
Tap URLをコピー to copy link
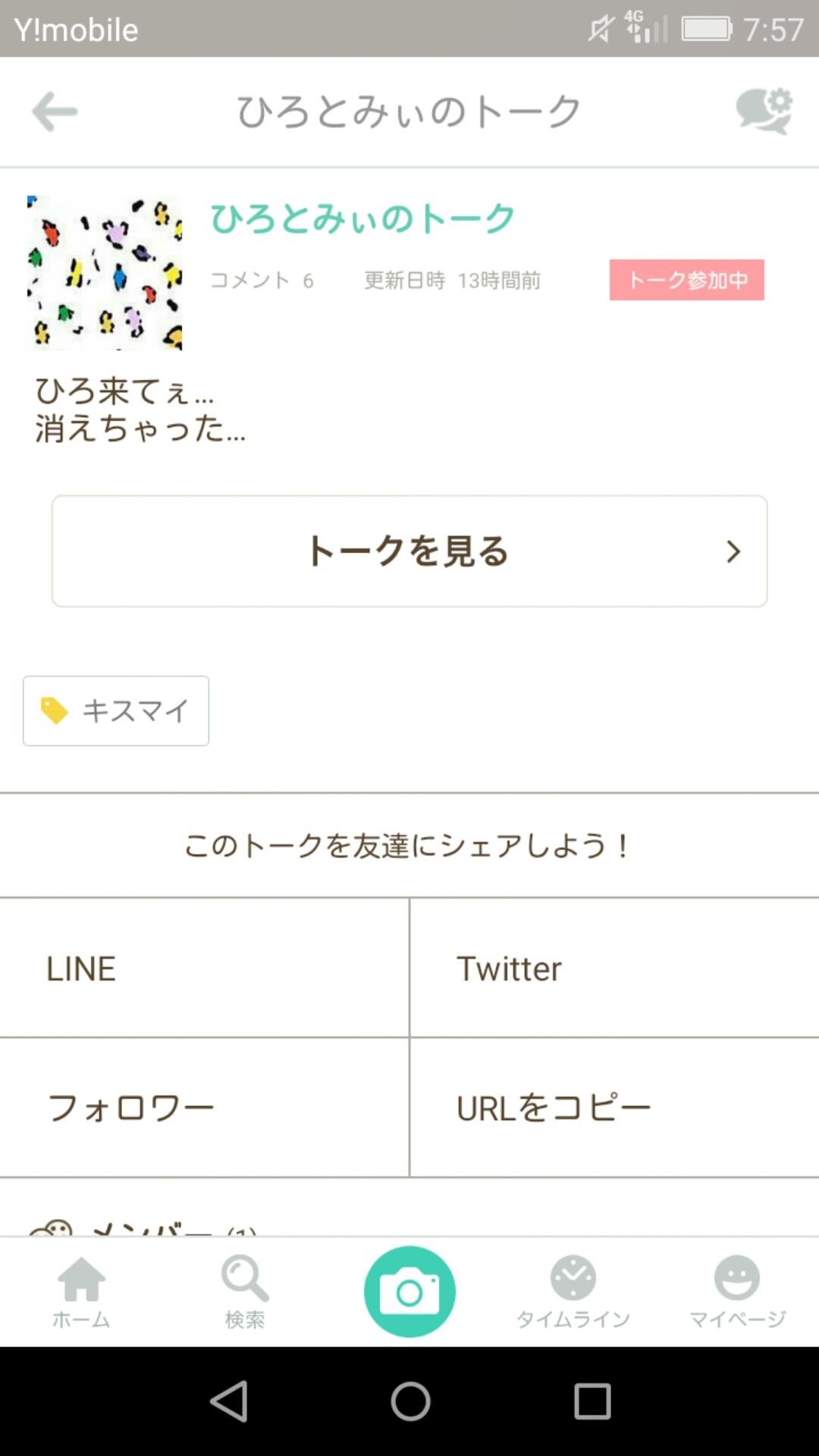(614, 1108)
